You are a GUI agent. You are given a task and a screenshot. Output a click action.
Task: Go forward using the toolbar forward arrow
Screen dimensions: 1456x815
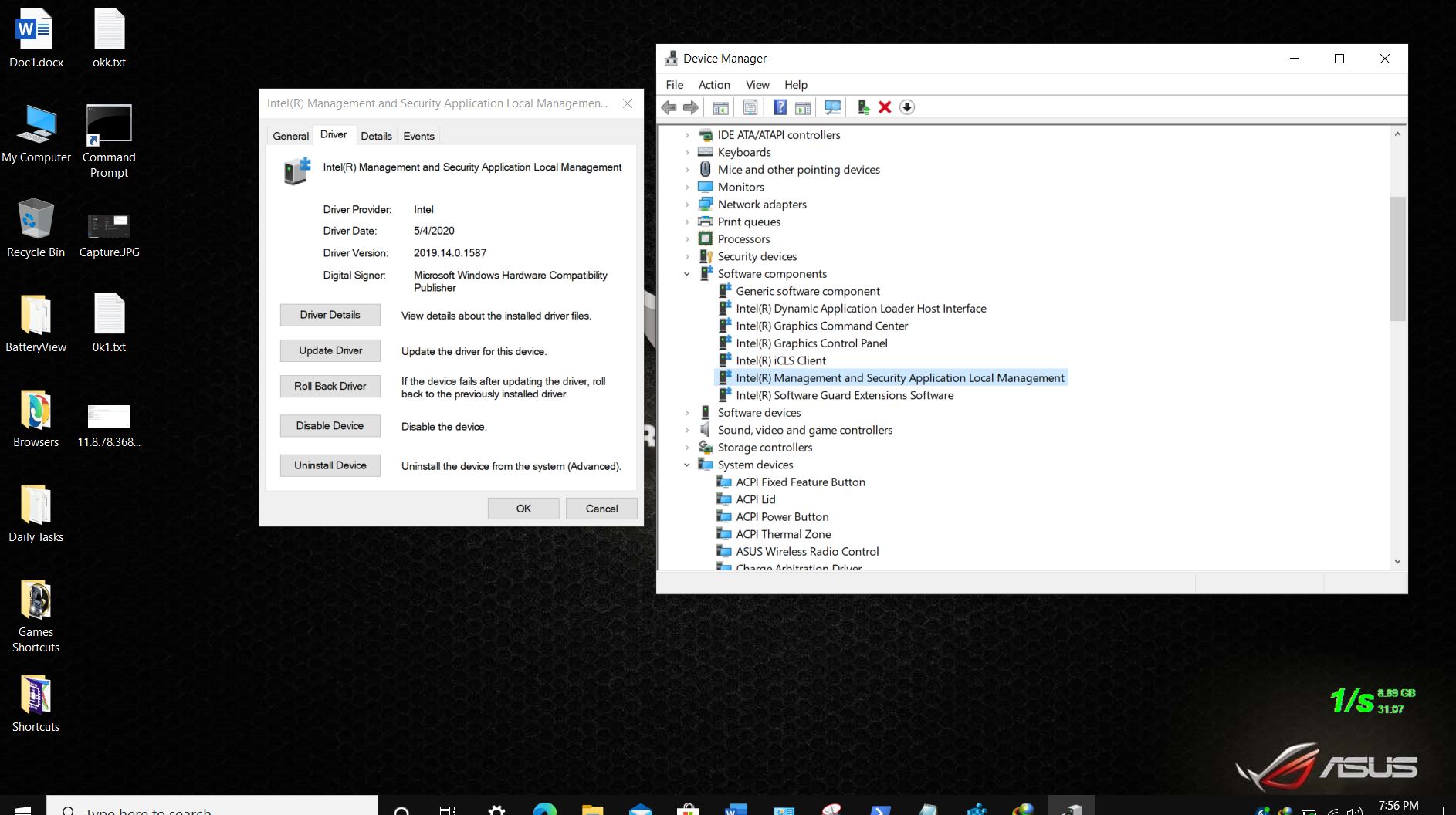(x=691, y=107)
